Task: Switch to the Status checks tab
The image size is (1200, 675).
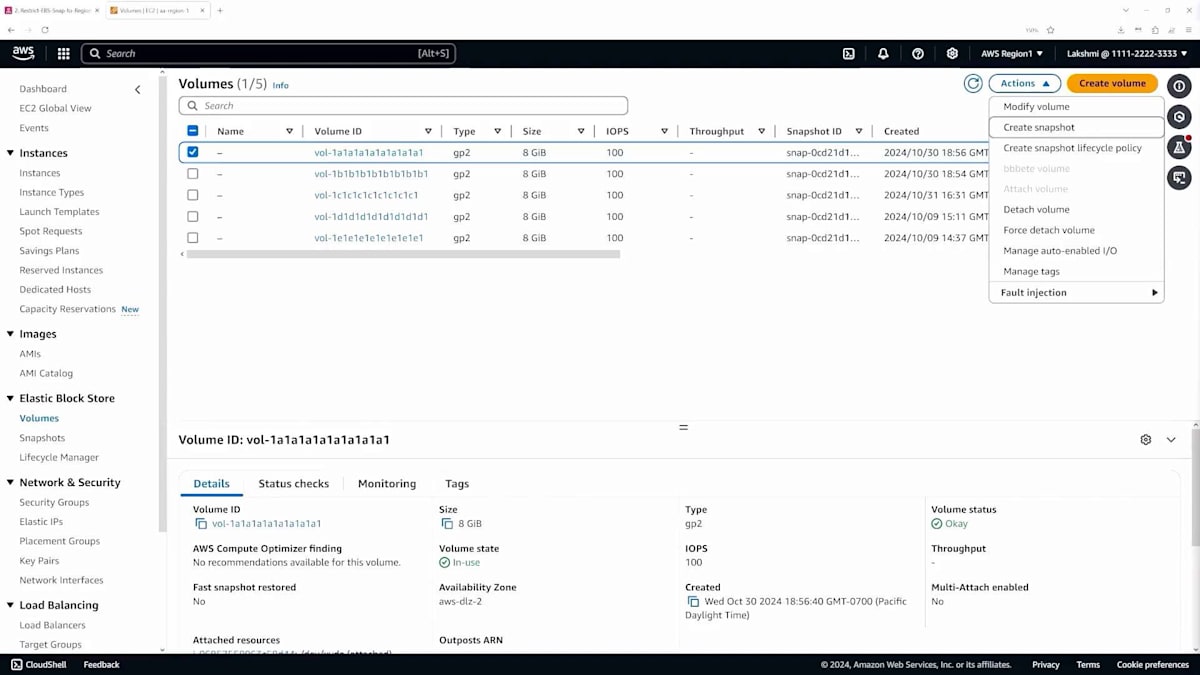Action: coord(294,484)
